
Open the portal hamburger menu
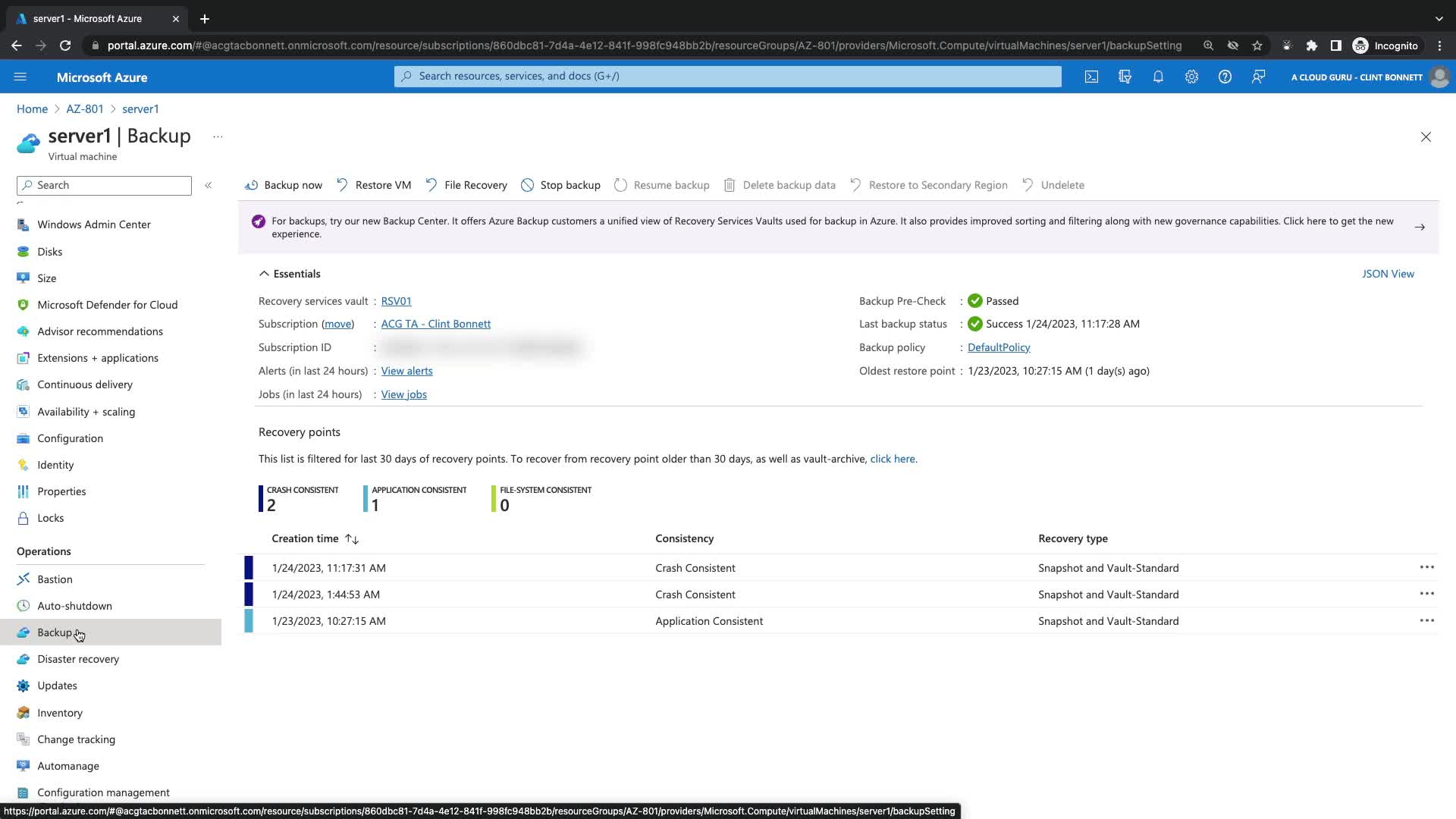point(20,77)
